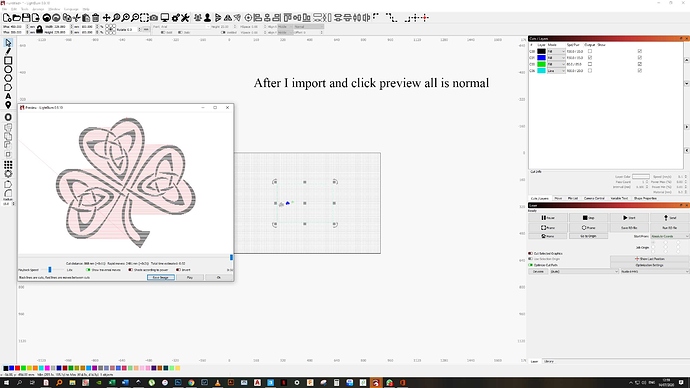690x388 pixels.
Task: Switch to Shape Properties tab
Action: [645, 198]
